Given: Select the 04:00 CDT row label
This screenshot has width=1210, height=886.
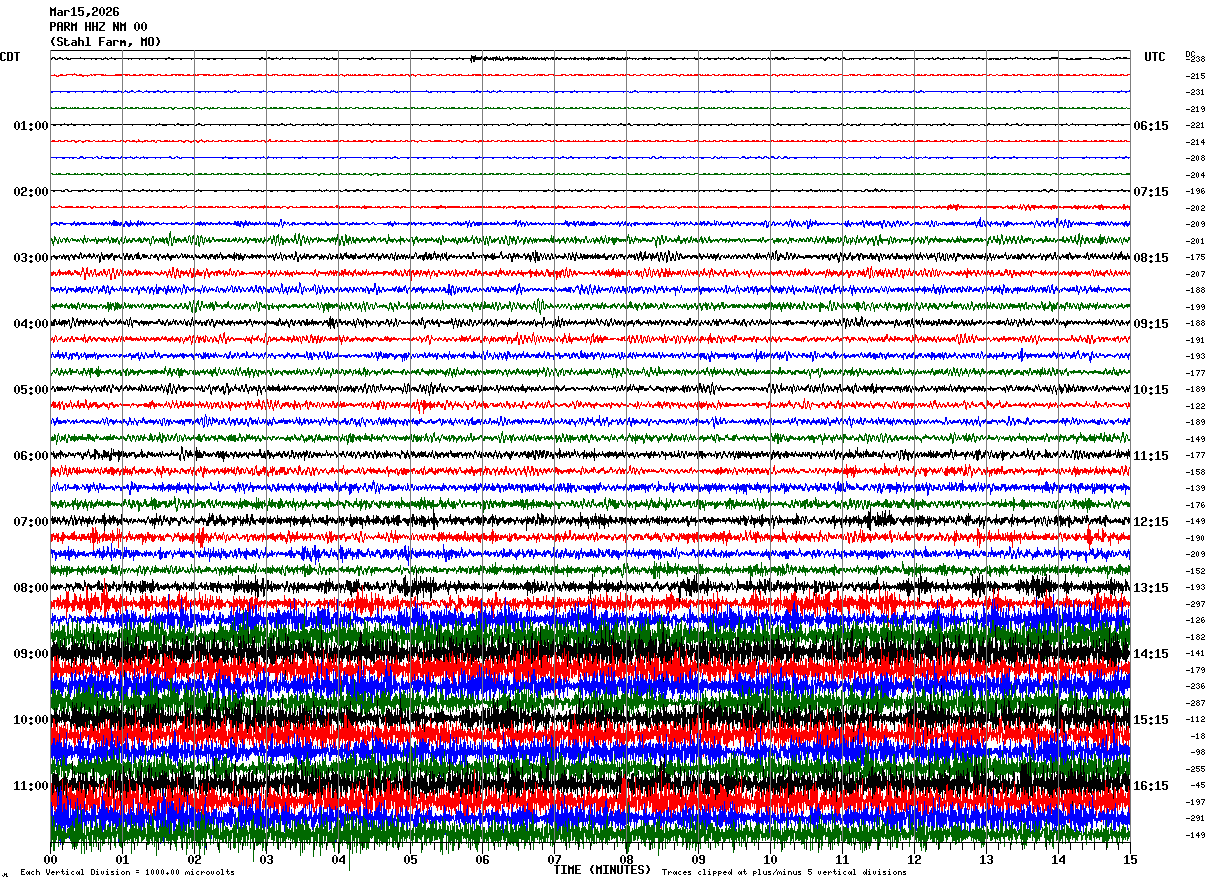Looking at the screenshot, I should (31, 324).
